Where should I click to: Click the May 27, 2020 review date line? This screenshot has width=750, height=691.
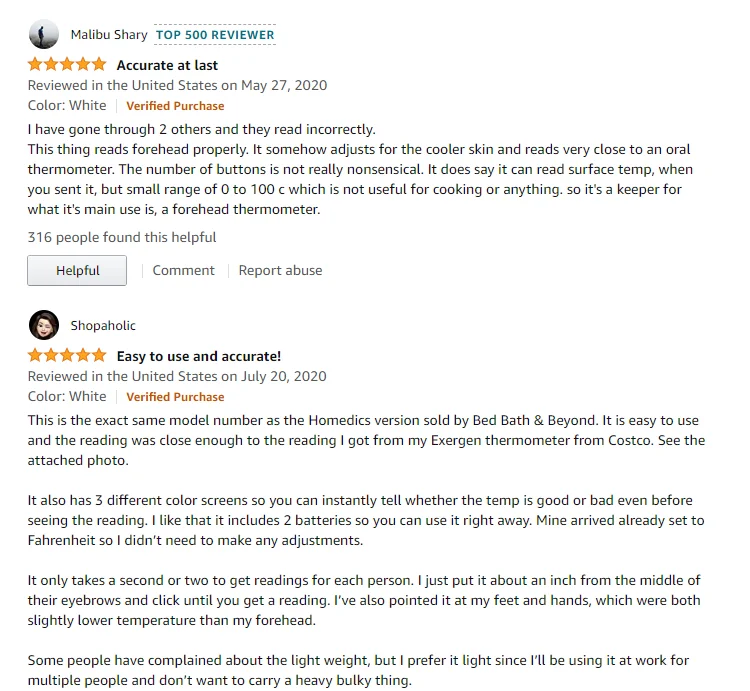tap(177, 86)
